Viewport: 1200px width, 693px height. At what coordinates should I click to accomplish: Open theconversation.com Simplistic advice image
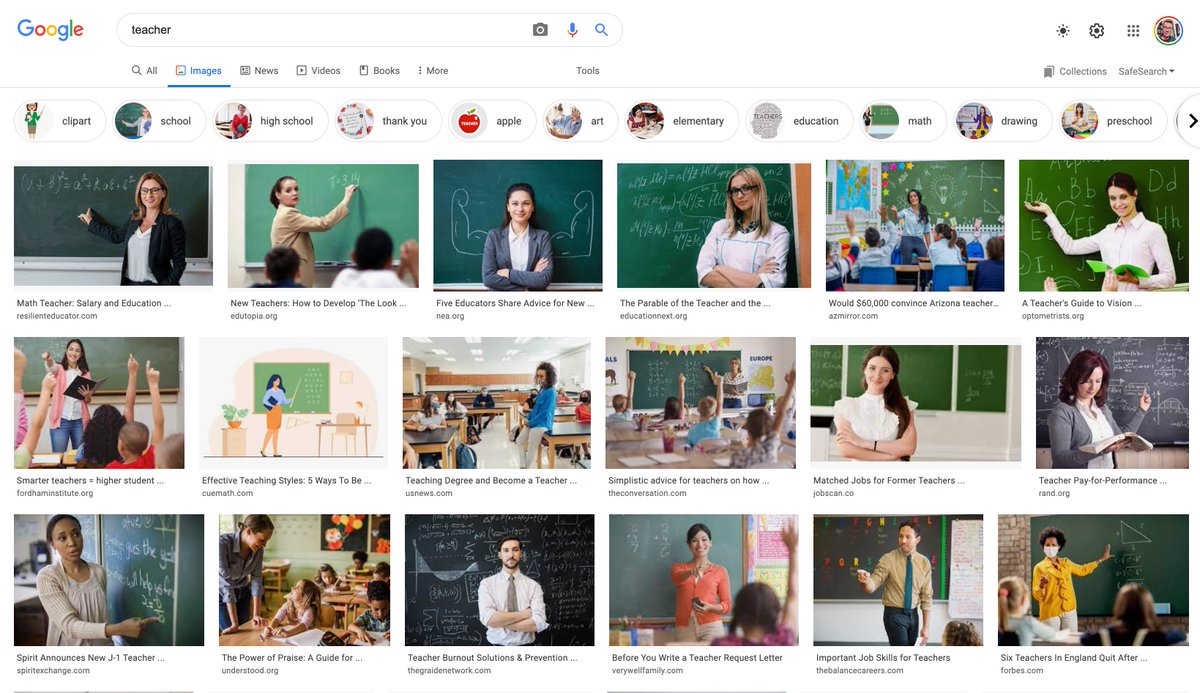click(701, 403)
